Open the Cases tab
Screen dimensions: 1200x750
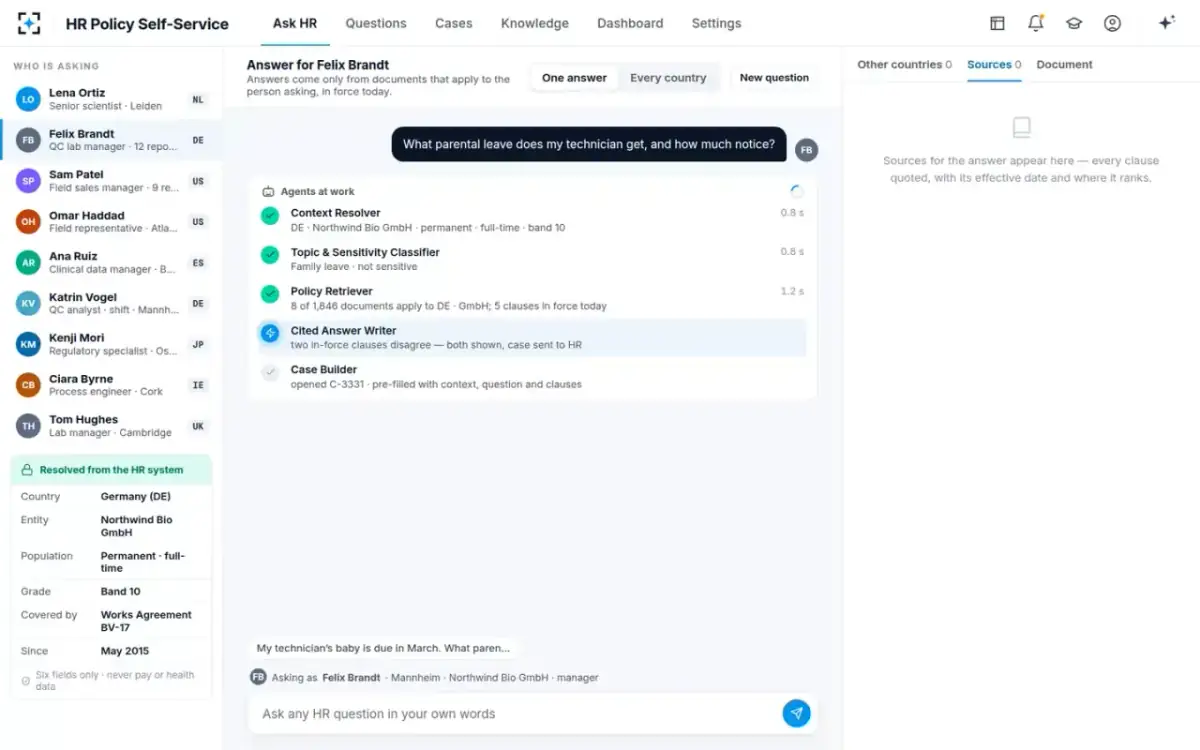coord(454,23)
